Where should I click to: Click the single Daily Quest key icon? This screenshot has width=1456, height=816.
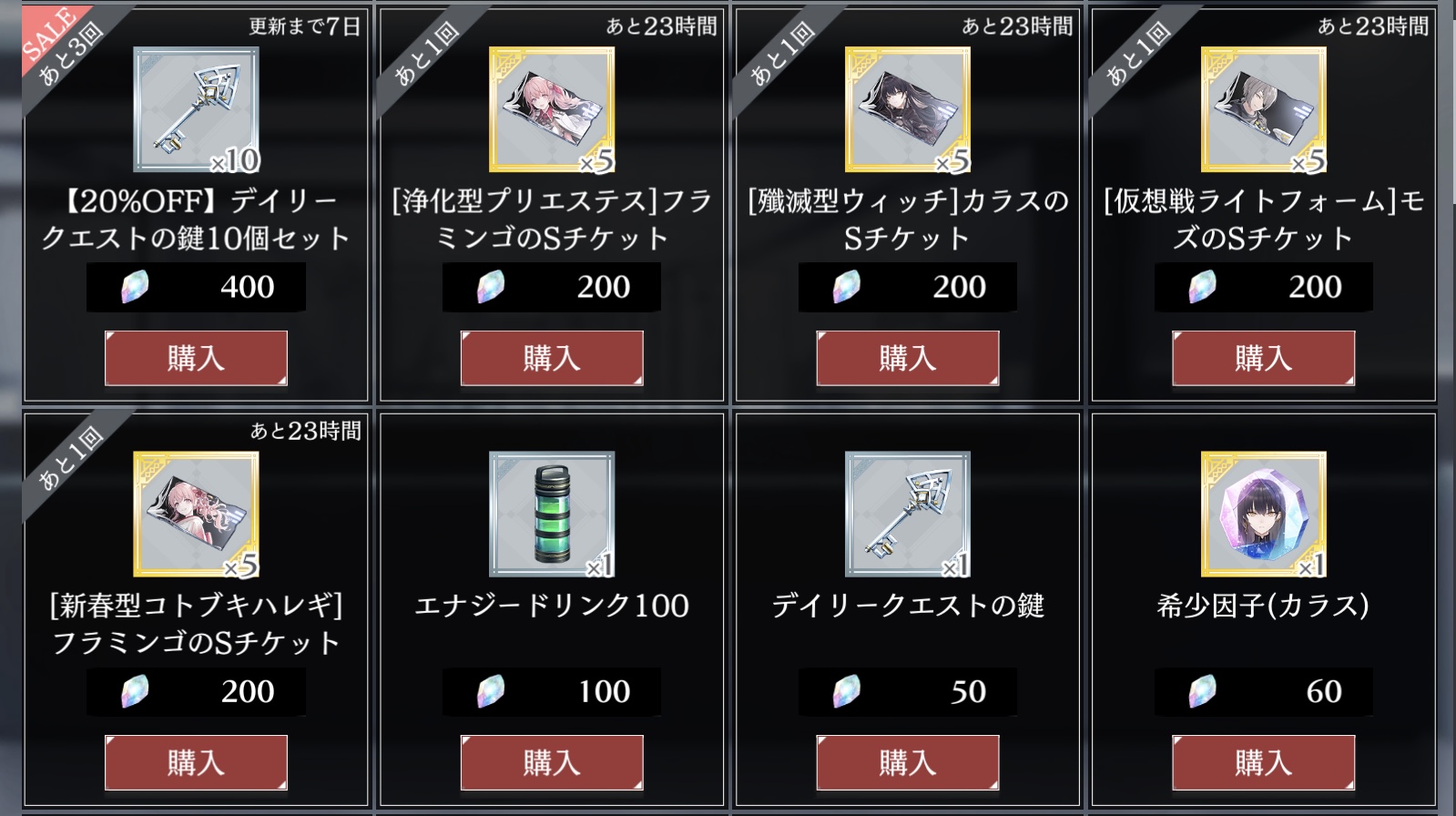pyautogui.click(x=908, y=515)
